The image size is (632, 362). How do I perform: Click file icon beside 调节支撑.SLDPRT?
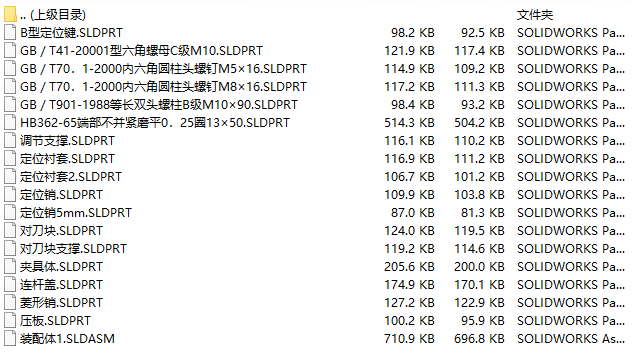pos(10,141)
